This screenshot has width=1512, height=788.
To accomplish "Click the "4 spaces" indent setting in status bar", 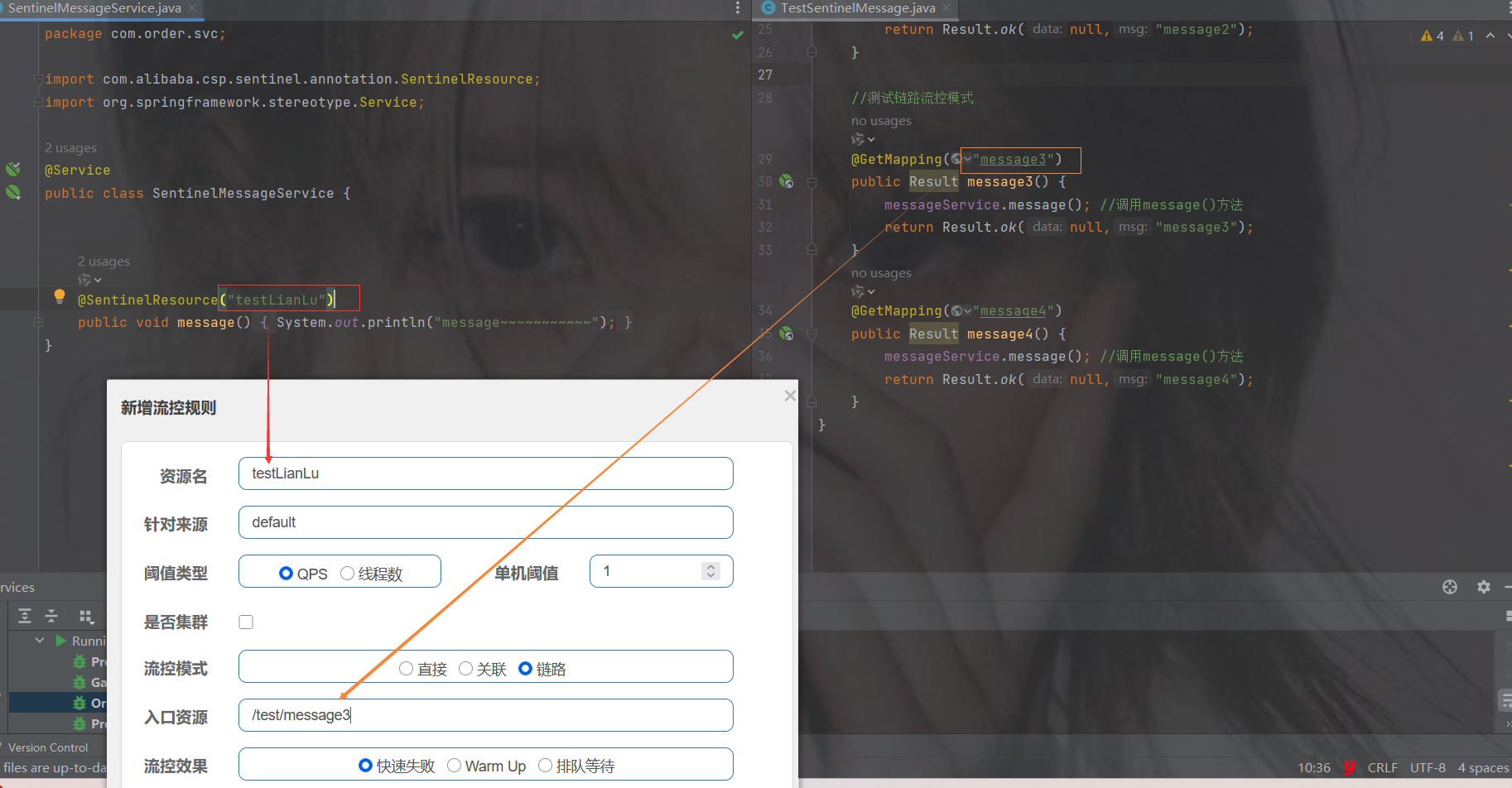I will click(x=1483, y=768).
